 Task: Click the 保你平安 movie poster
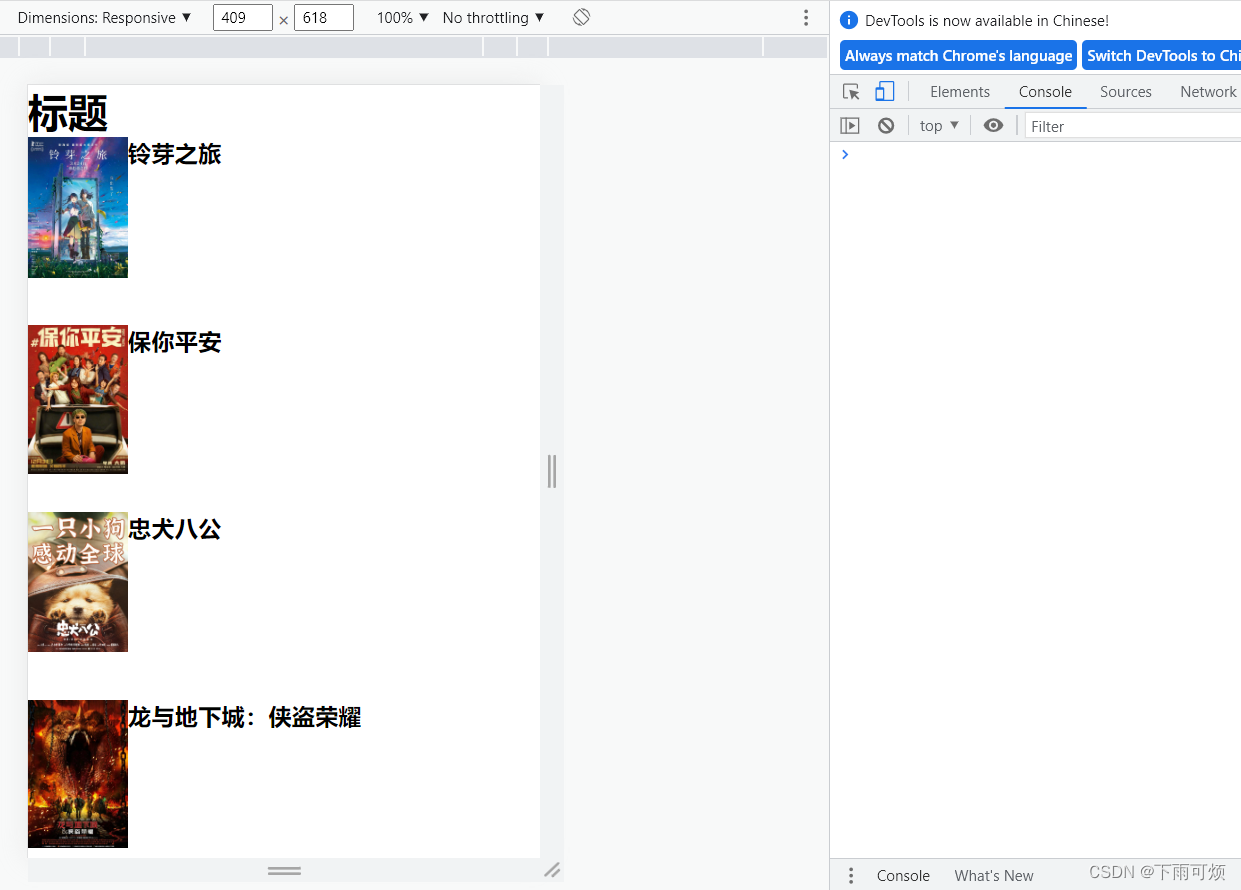(78, 399)
